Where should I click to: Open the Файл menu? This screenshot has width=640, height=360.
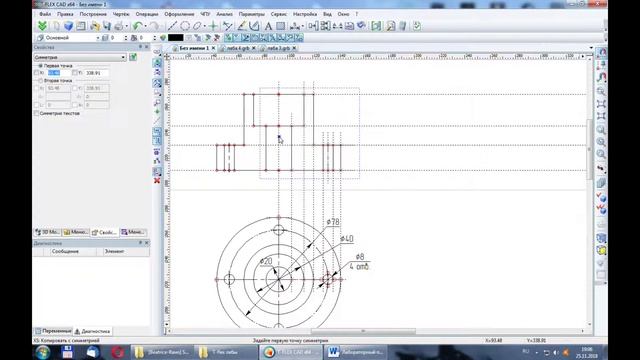(45, 14)
